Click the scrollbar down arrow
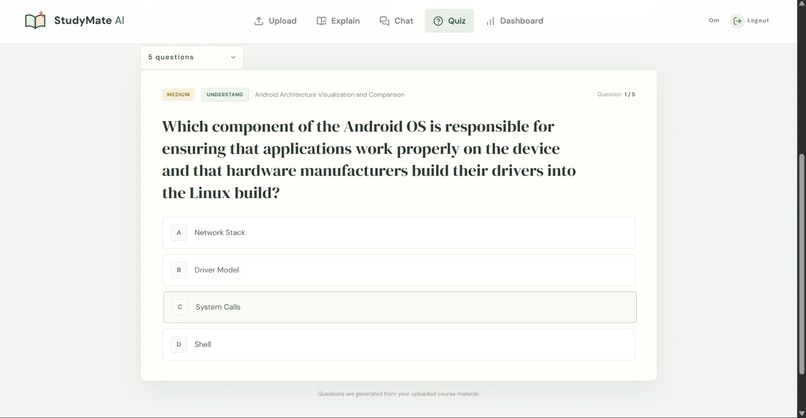This screenshot has width=806, height=418. click(801, 413)
